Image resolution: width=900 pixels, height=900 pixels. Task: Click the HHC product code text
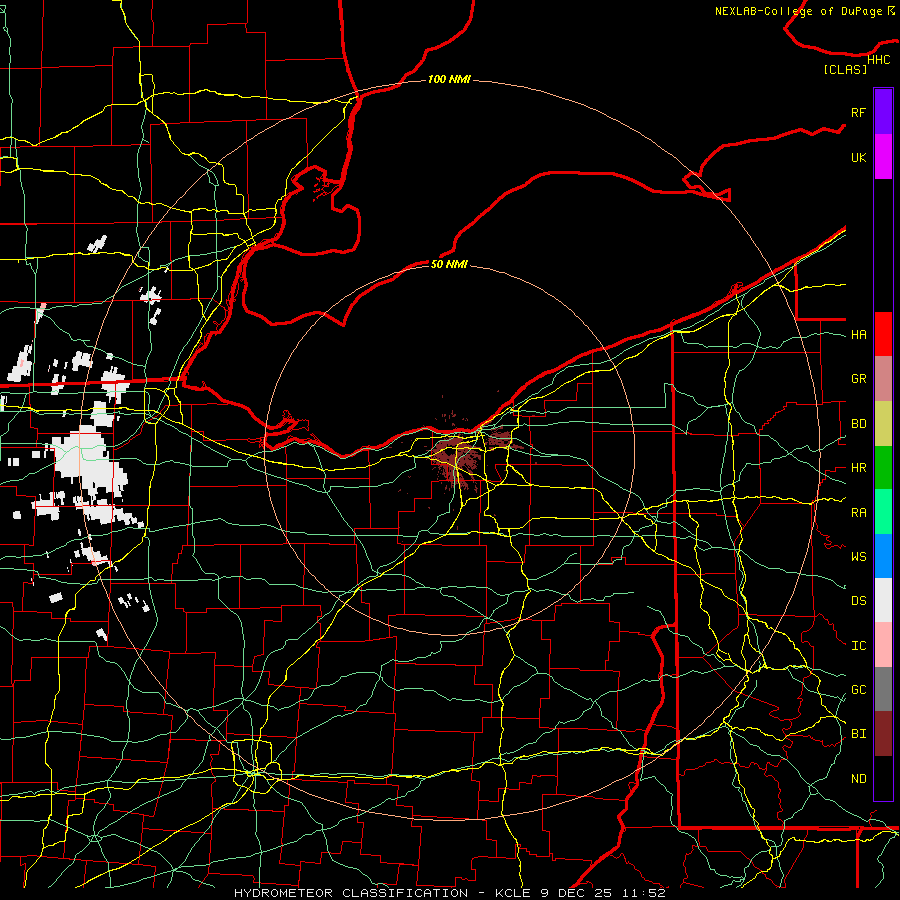[879, 60]
